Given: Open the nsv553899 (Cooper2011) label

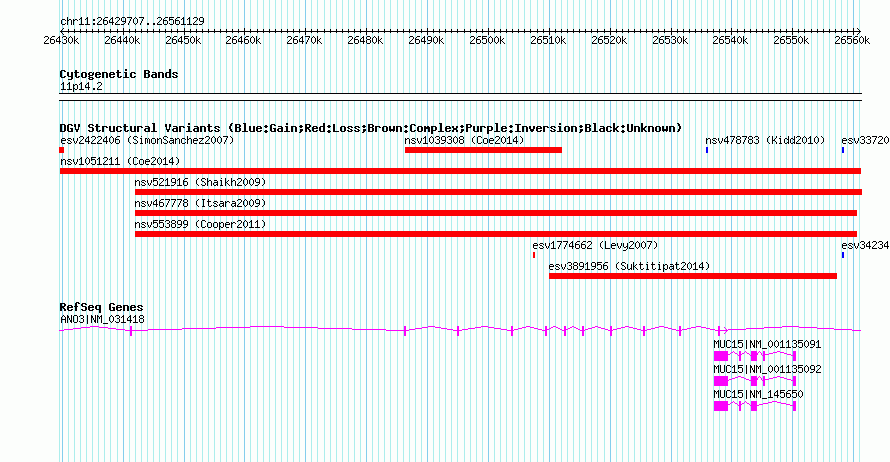Looking at the screenshot, I should click(x=200, y=224).
